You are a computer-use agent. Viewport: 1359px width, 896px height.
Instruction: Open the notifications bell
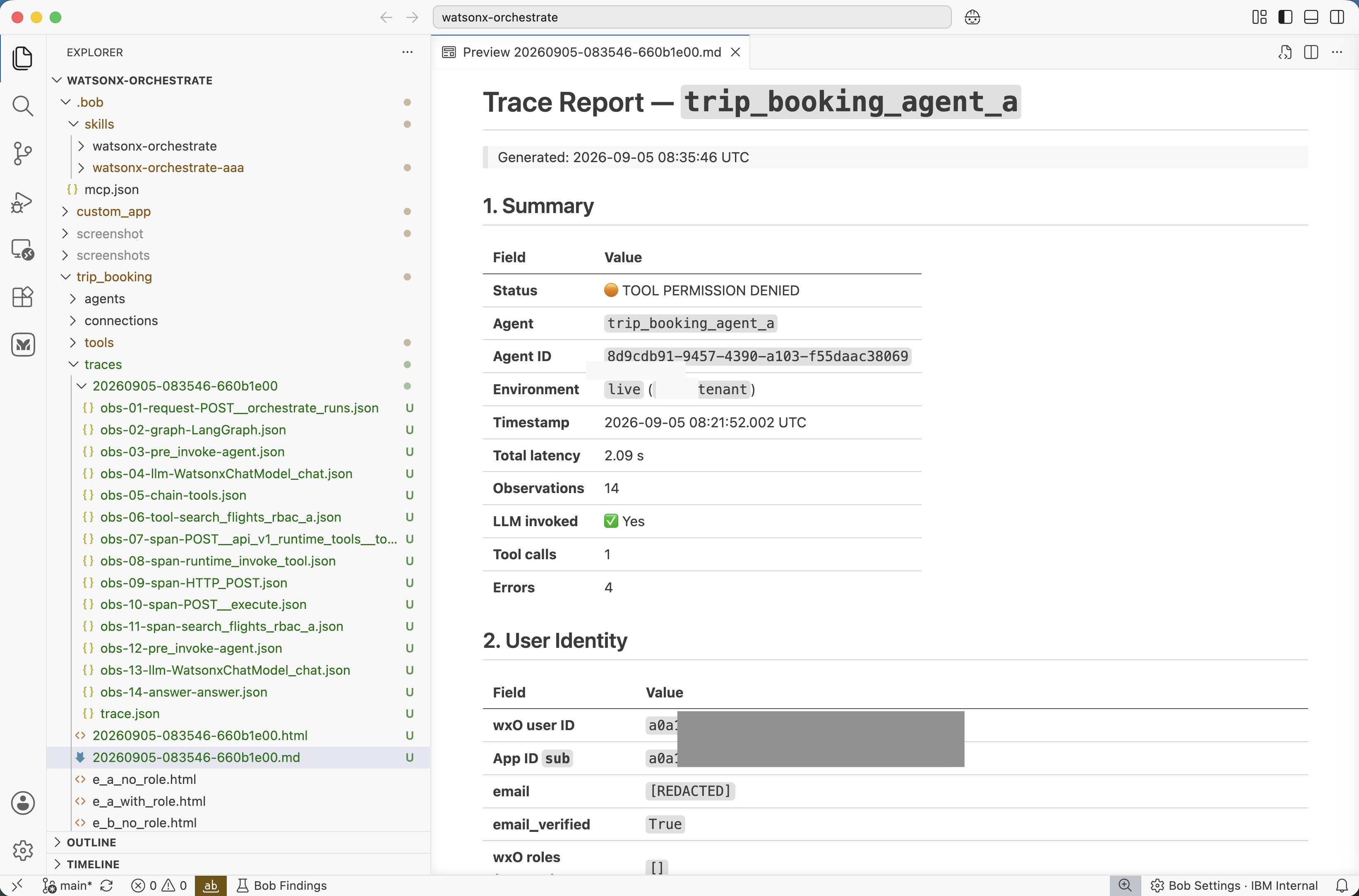click(x=1342, y=885)
